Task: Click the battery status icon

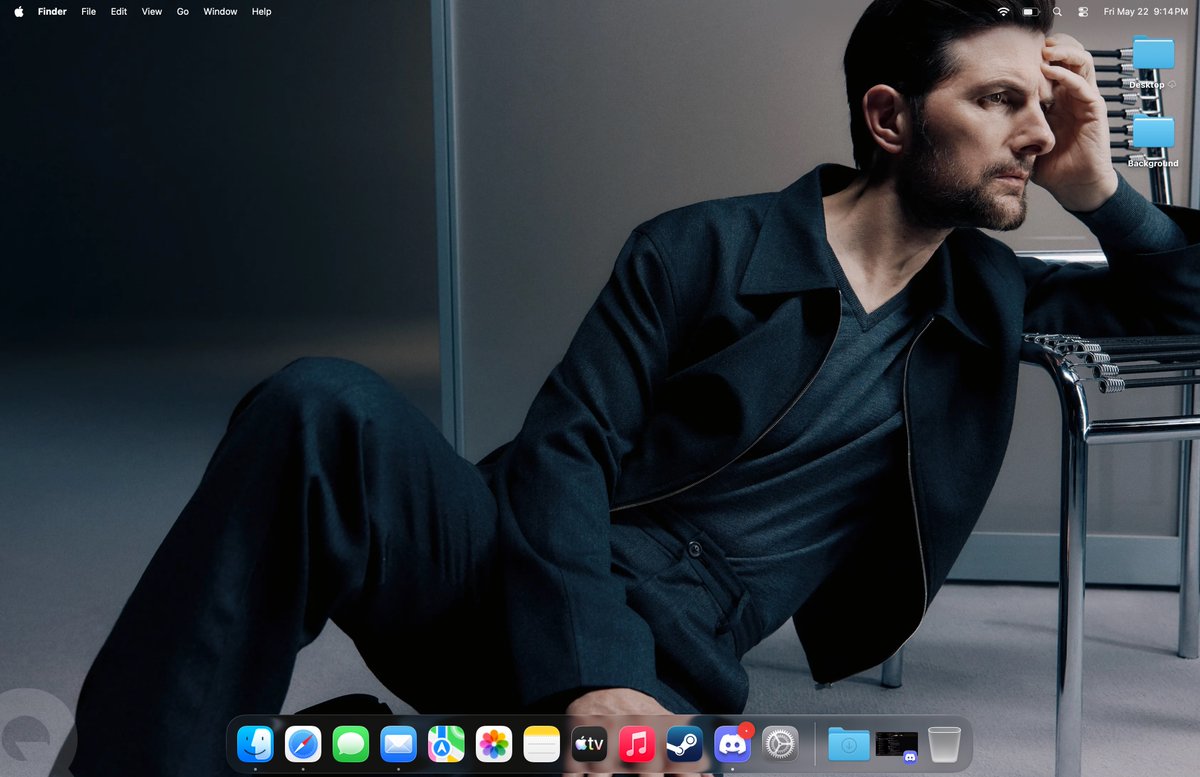Action: (x=1031, y=11)
